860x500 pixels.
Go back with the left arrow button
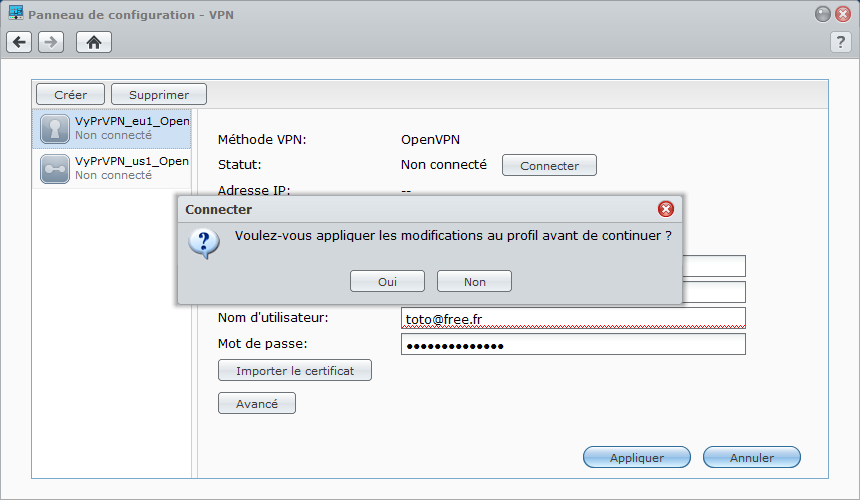click(x=19, y=42)
